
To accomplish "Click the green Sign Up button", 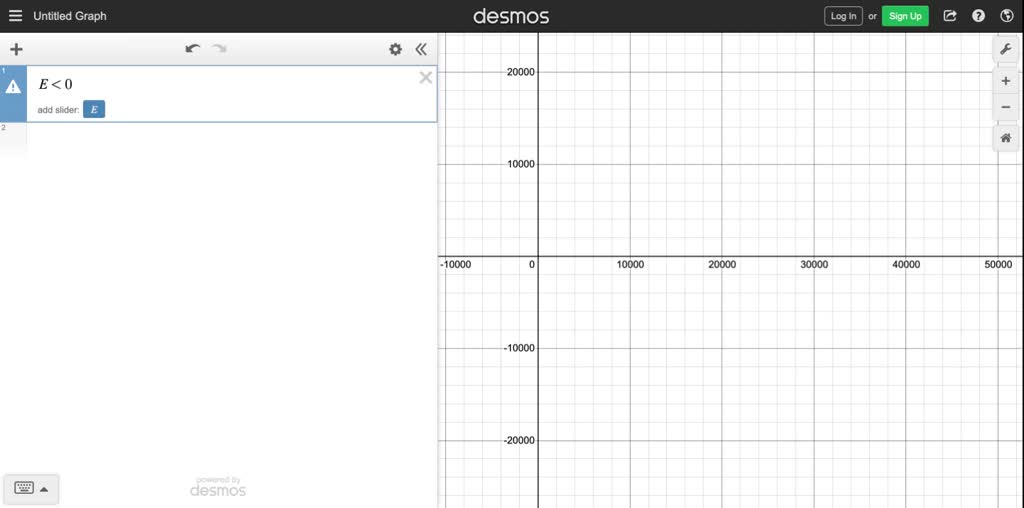I will coord(905,16).
